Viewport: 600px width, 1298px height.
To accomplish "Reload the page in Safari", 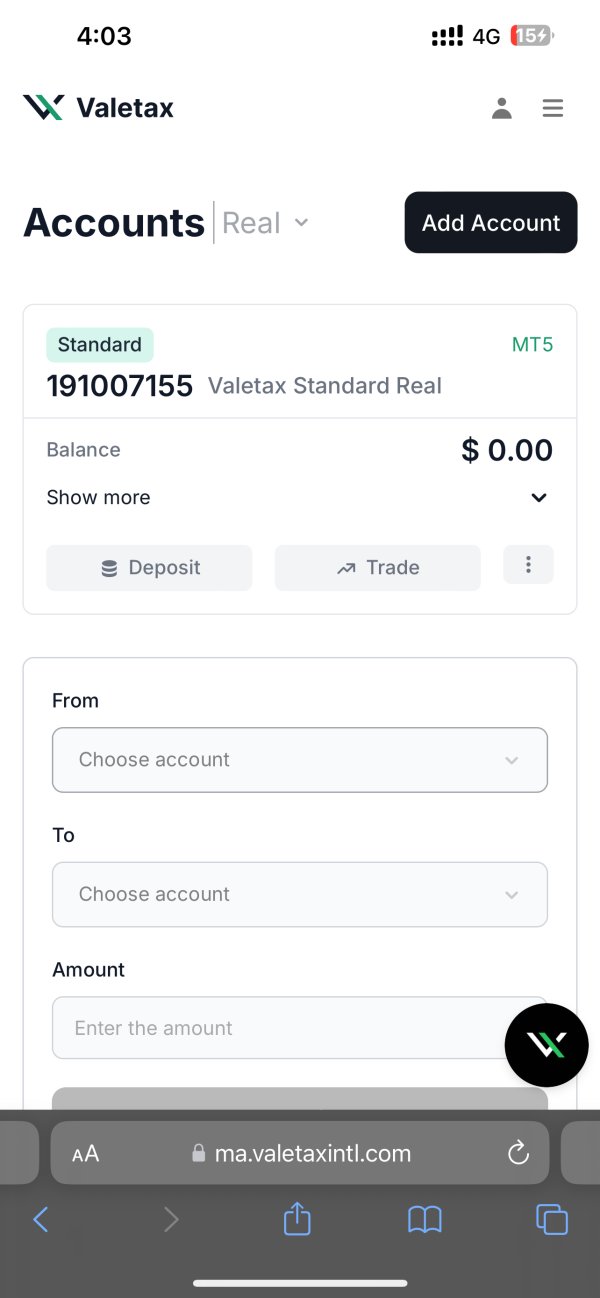I will tap(518, 1153).
